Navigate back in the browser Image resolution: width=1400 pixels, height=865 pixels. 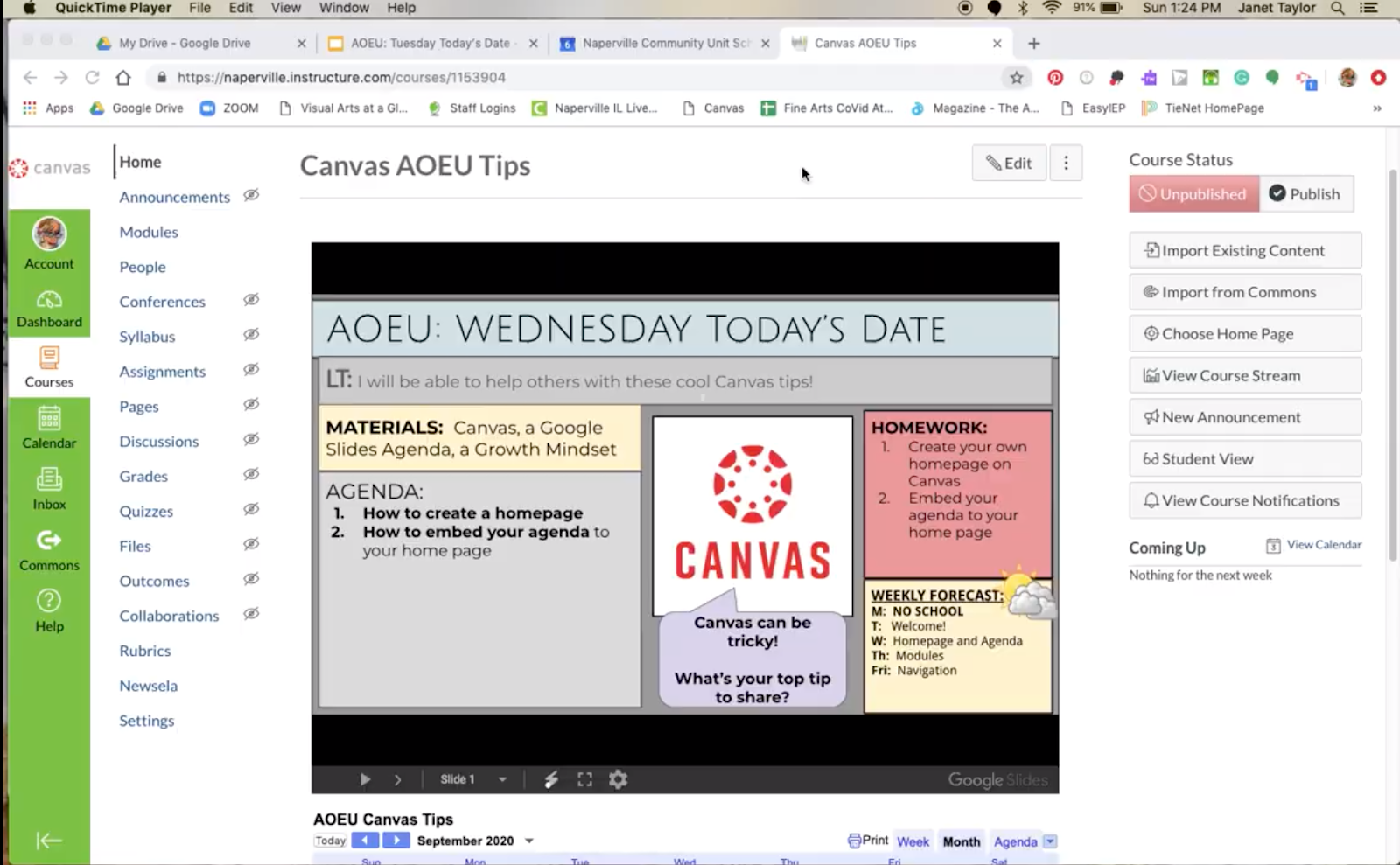tap(30, 78)
